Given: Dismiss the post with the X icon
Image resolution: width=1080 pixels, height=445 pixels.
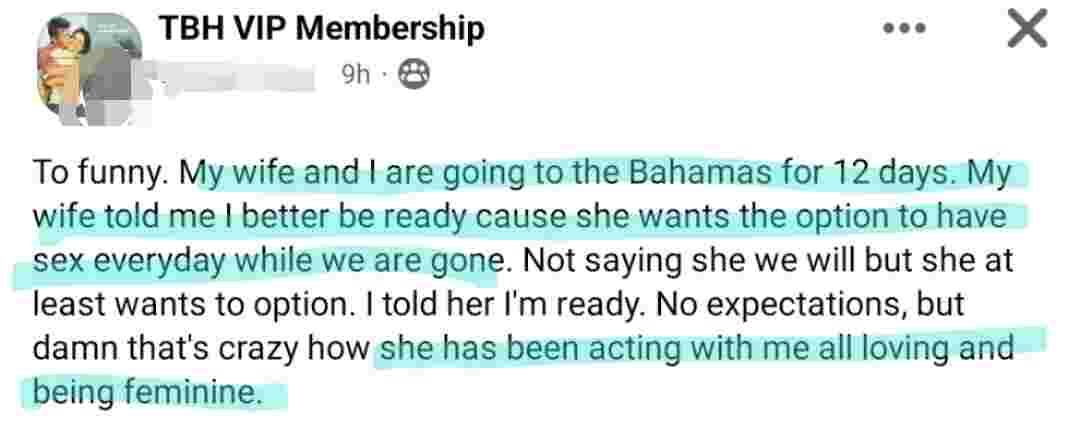Looking at the screenshot, I should point(1026,29).
